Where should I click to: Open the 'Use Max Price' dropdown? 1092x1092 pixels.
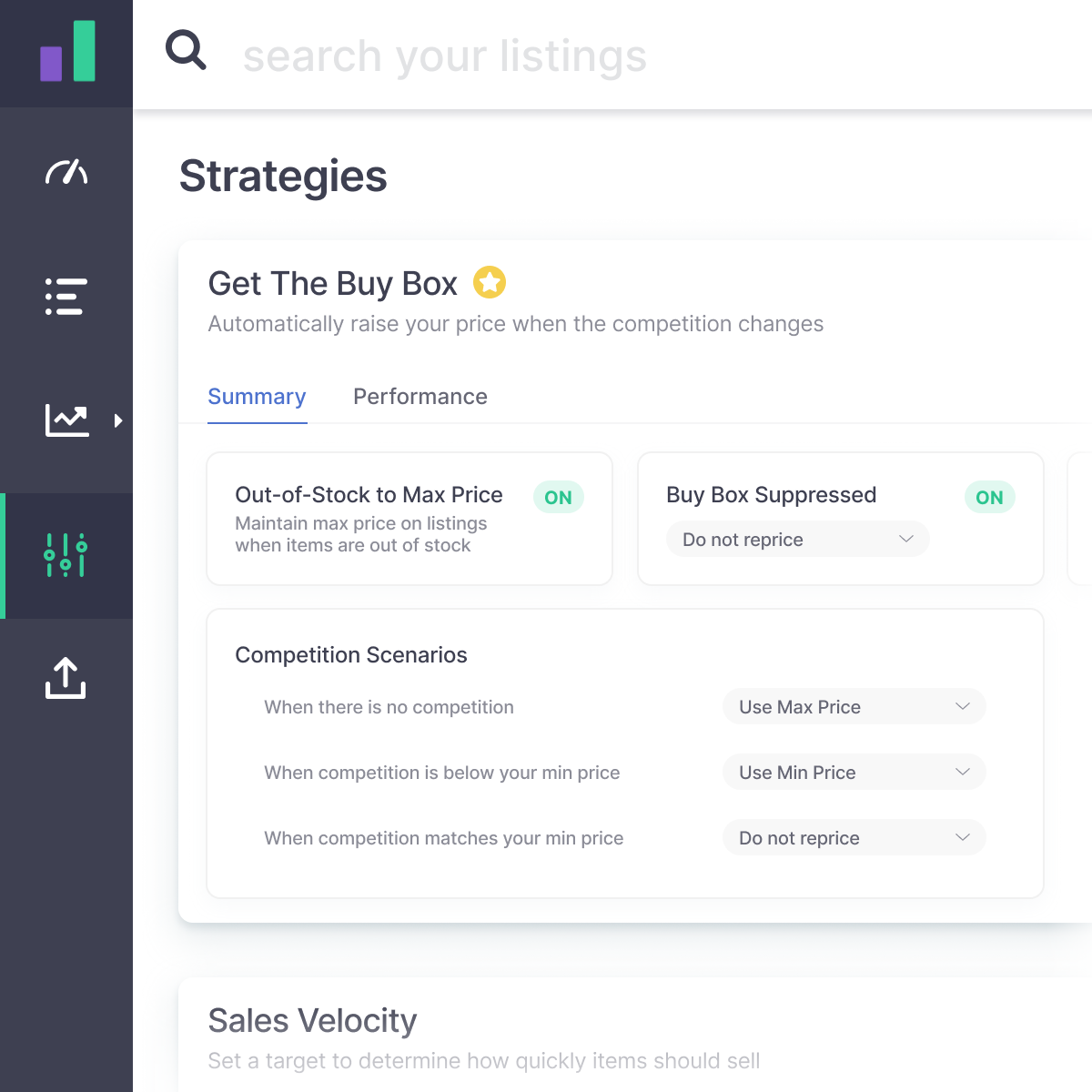point(854,707)
